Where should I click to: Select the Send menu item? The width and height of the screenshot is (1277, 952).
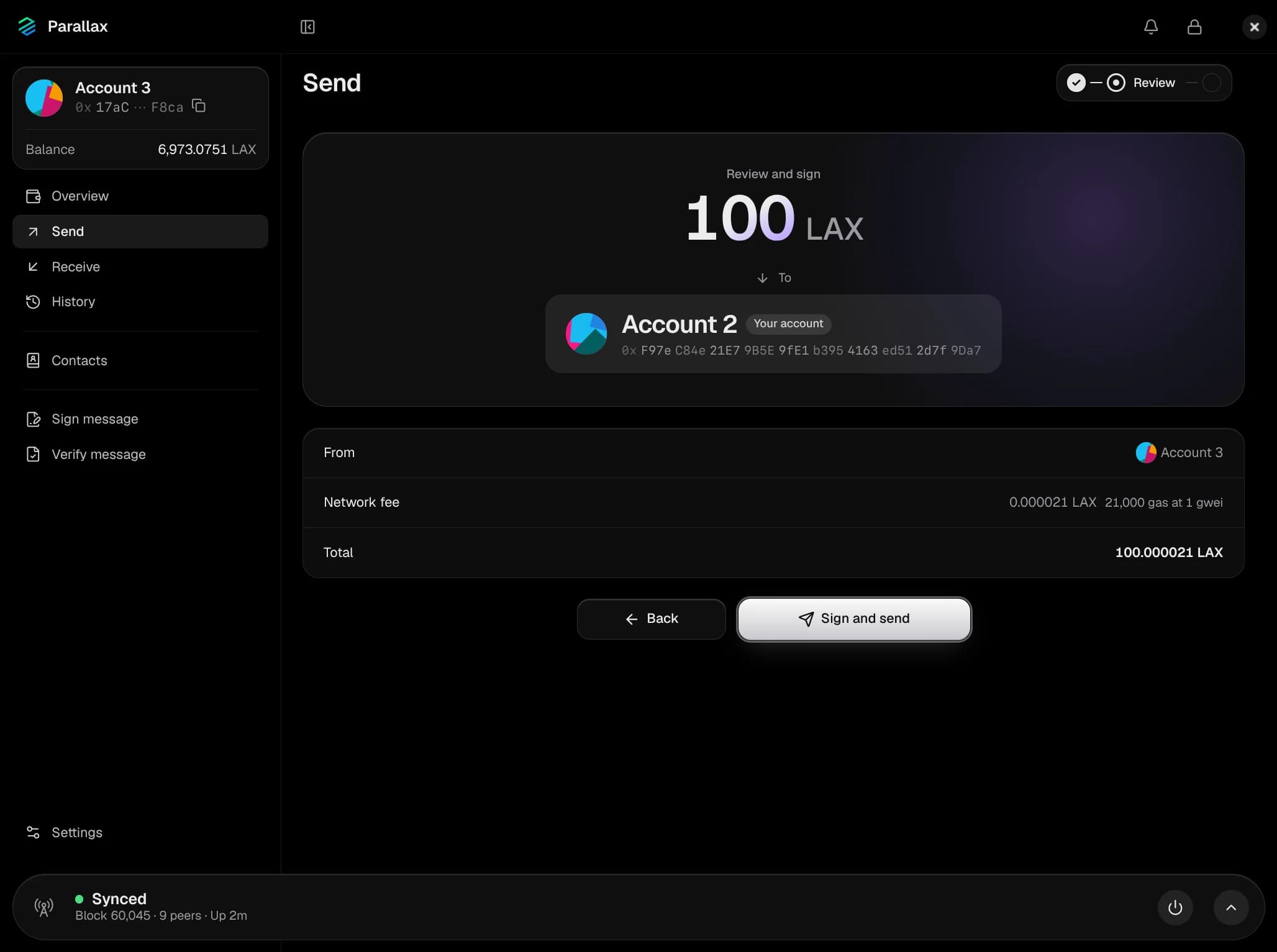140,232
